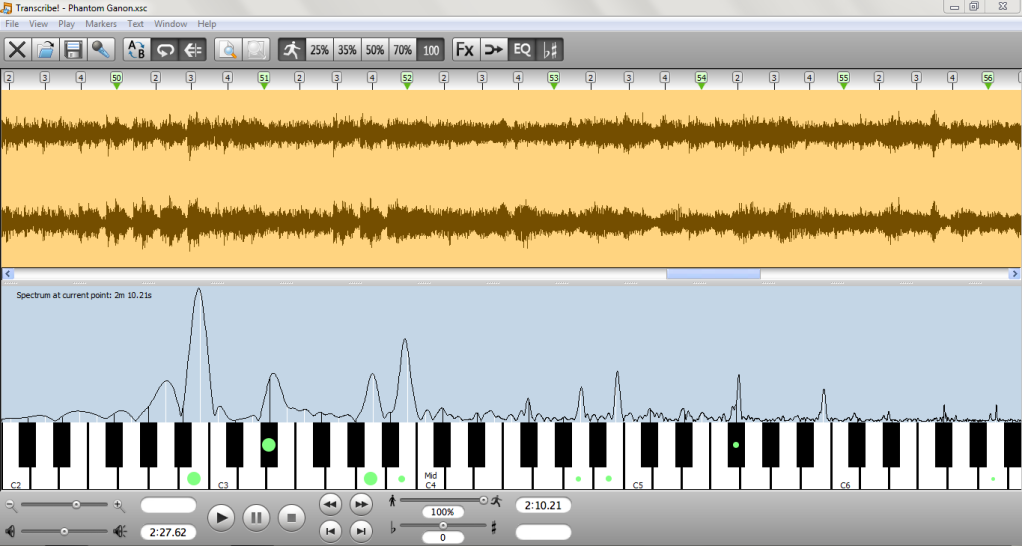The height and width of the screenshot is (546, 1022).
Task: Click the flat symbol by pitch slider
Action: tap(392, 528)
